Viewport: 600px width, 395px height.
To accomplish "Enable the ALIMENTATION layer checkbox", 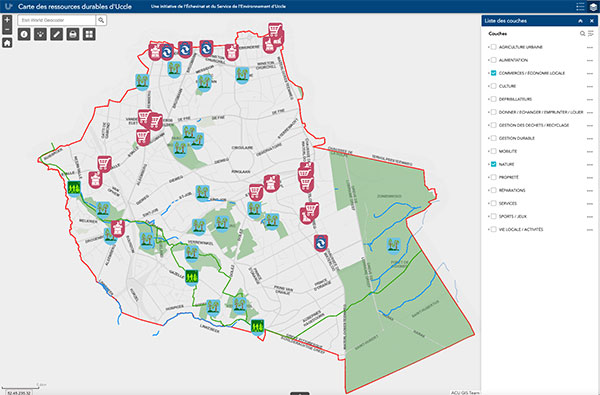I will (x=494, y=60).
